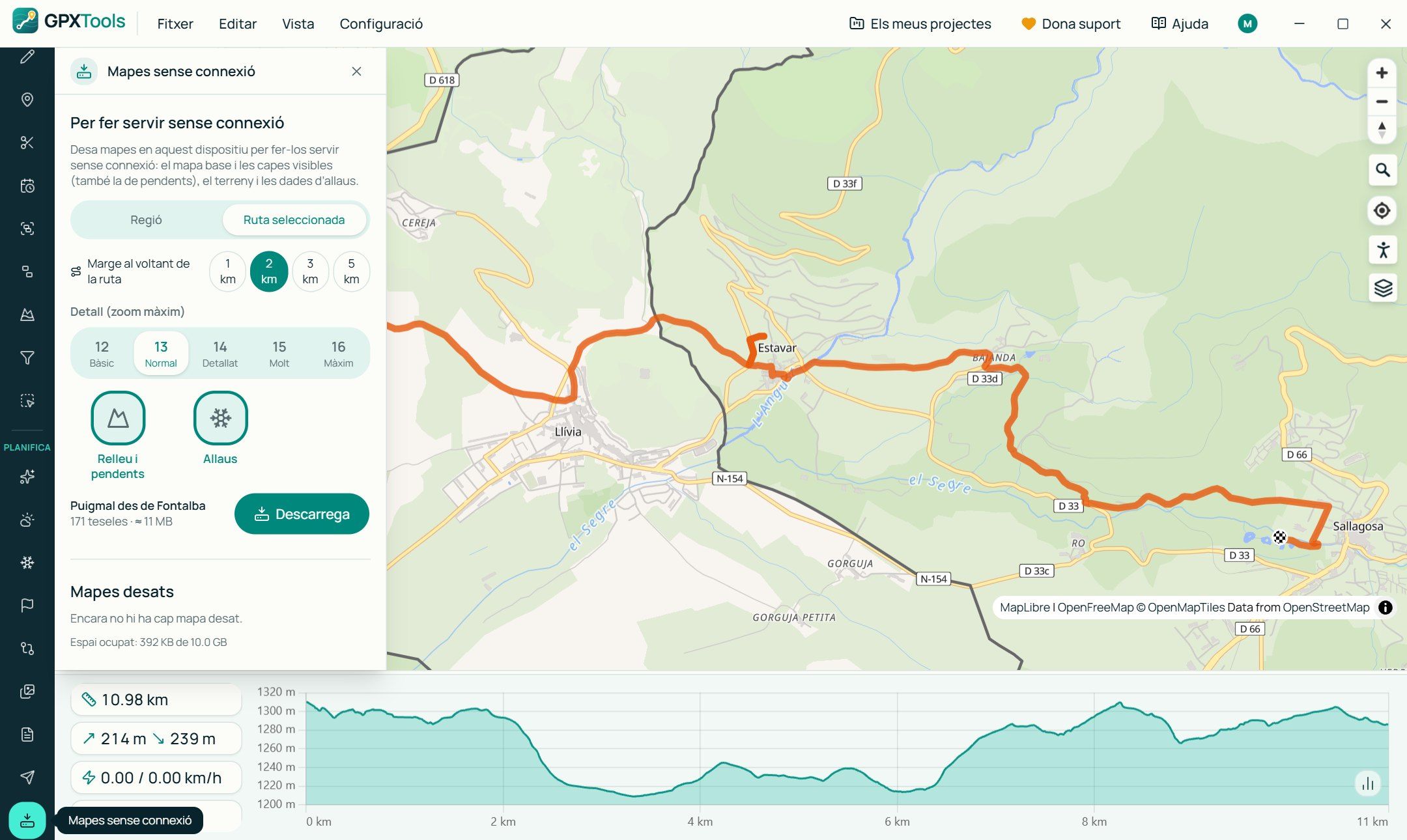Open the paper plane share tool
Viewport: 1407px width, 840px height.
click(27, 777)
